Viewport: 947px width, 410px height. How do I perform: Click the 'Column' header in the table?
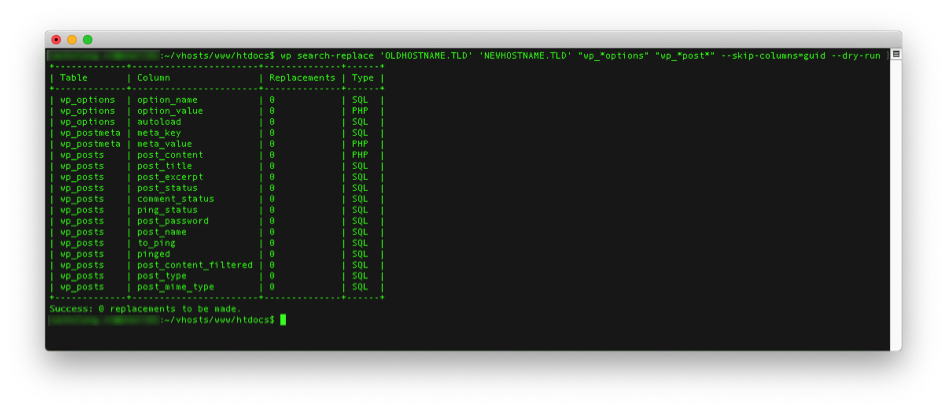(x=153, y=78)
